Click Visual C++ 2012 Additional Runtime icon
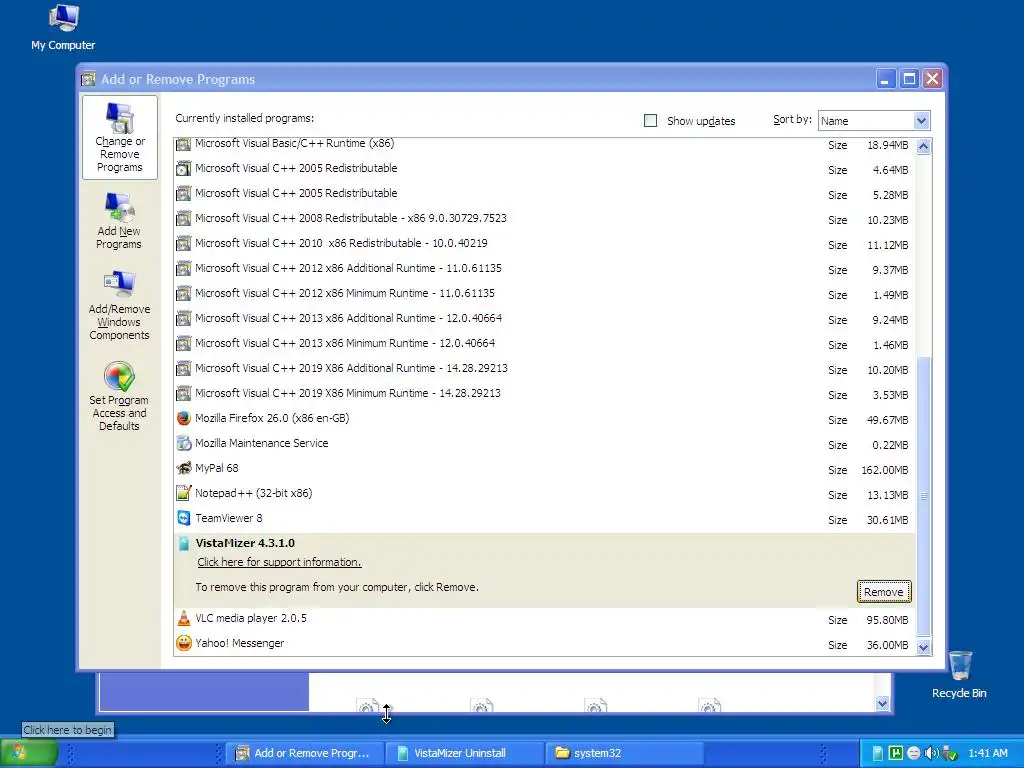Screen dimensions: 1024x768 184,268
